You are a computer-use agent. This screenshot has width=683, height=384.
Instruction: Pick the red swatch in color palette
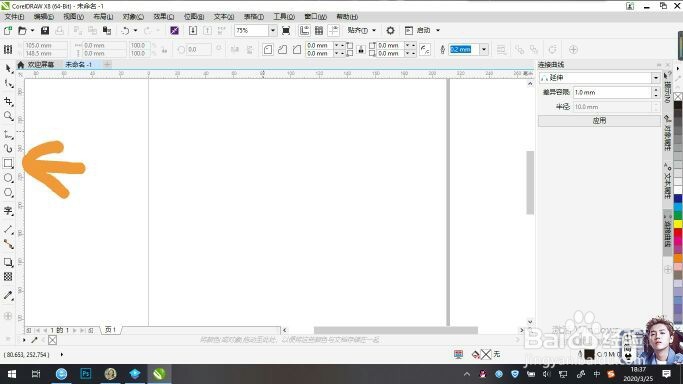(x=678, y=232)
